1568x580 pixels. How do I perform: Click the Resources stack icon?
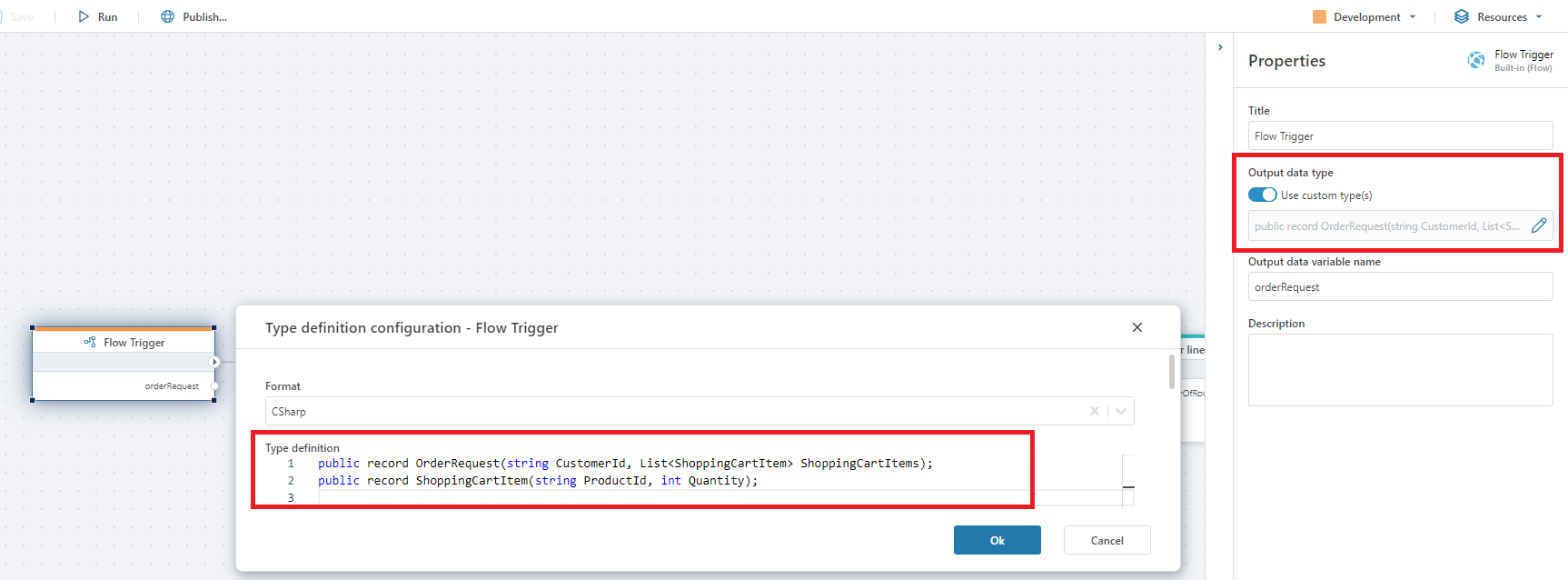coord(1461,16)
